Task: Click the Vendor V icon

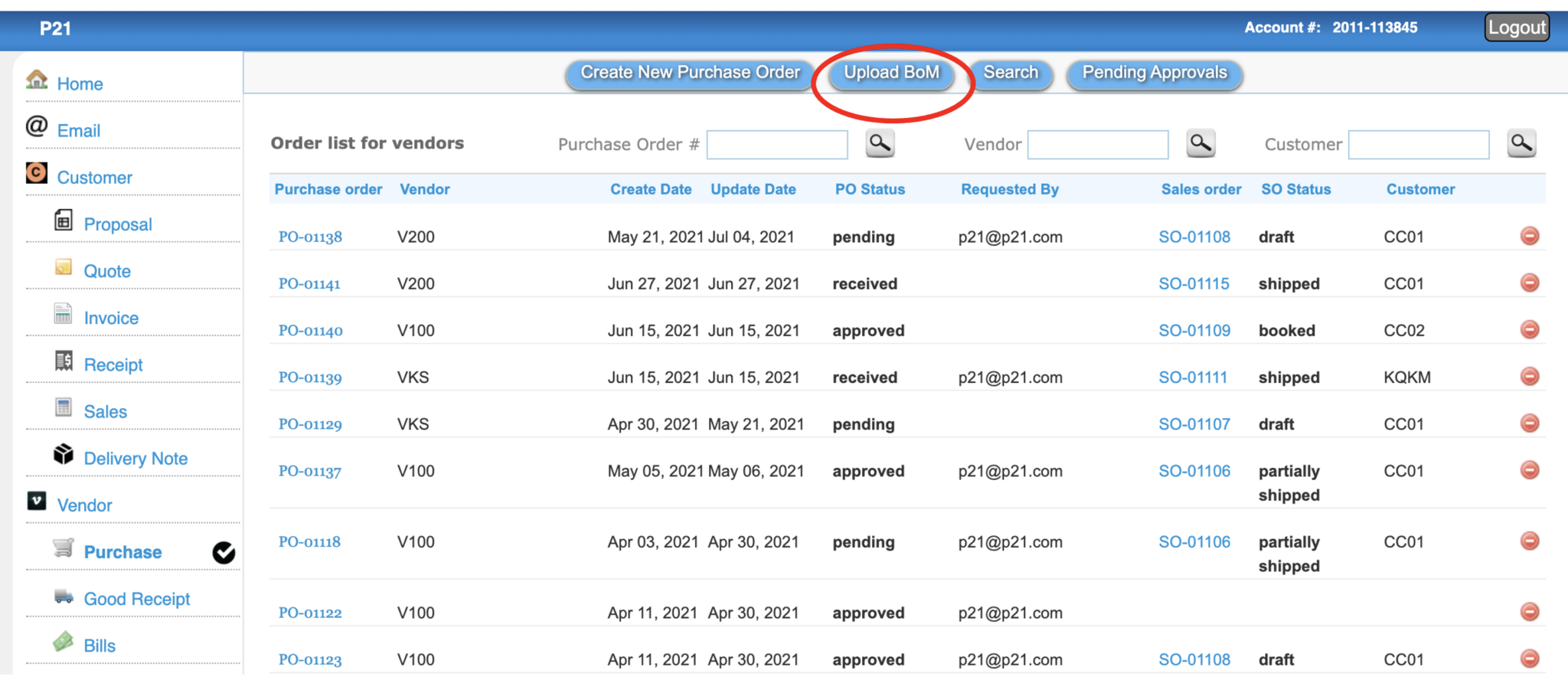Action: [37, 501]
